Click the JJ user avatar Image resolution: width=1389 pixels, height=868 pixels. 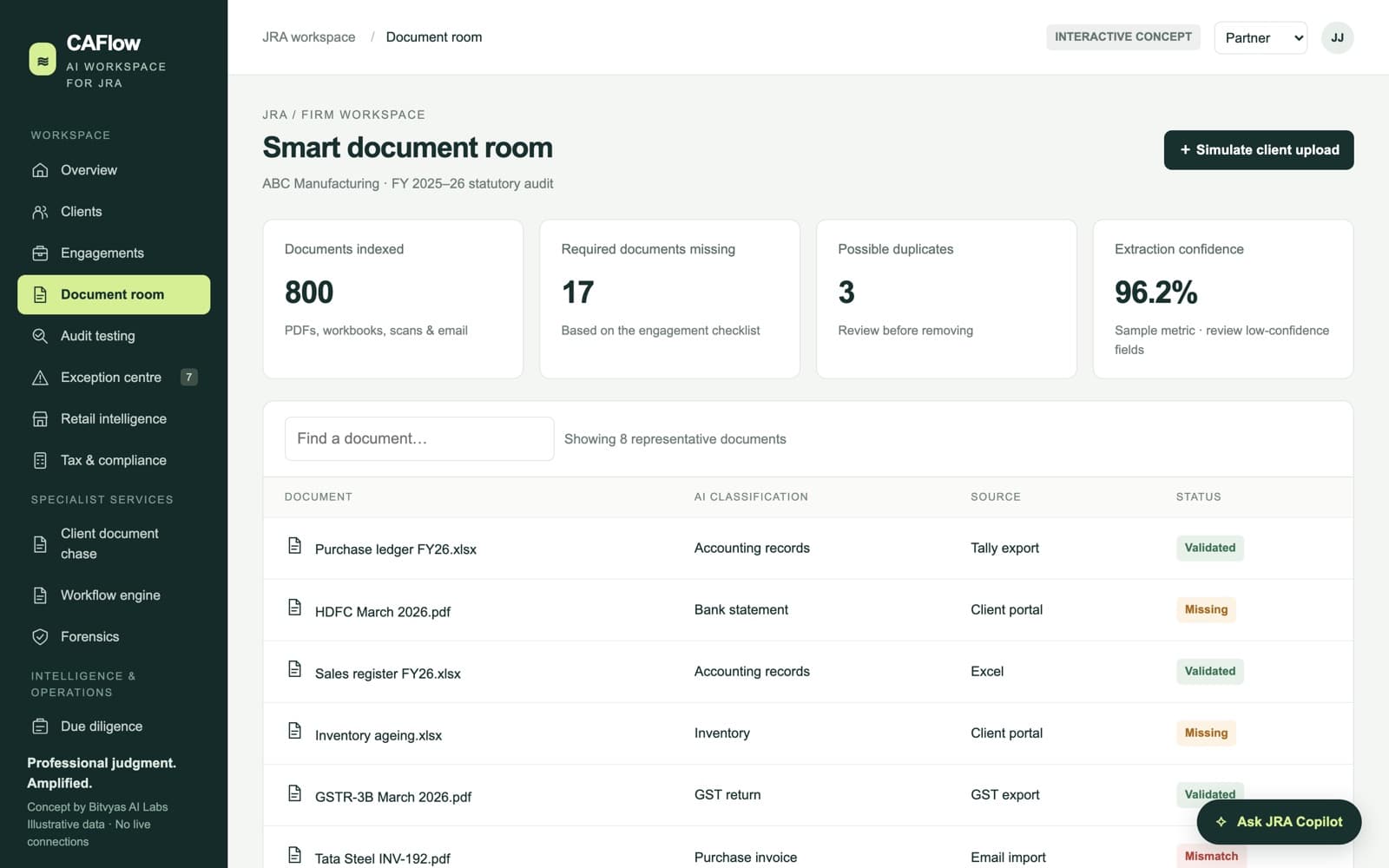[1337, 38]
